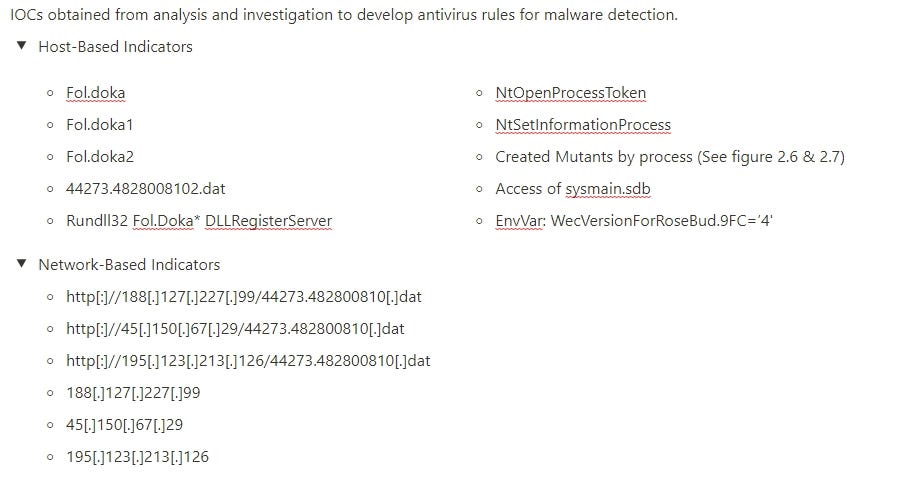The width and height of the screenshot is (904, 482).
Task: Click the EnvVar WecVersionForRoseBud entry
Action: (x=634, y=220)
